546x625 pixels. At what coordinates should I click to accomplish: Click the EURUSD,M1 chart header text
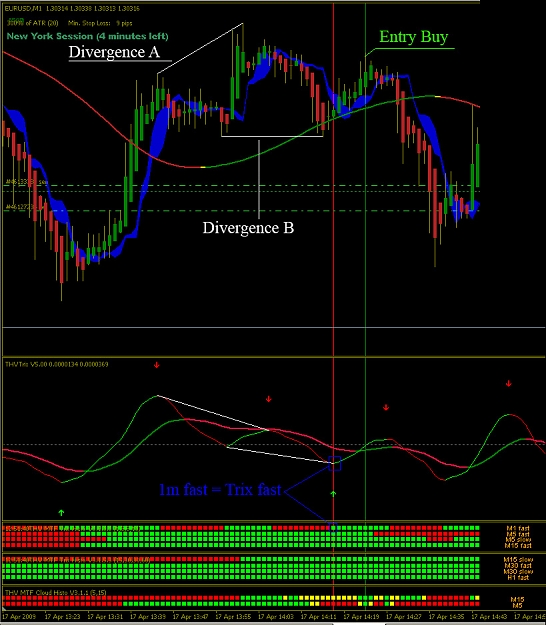pos(72,8)
